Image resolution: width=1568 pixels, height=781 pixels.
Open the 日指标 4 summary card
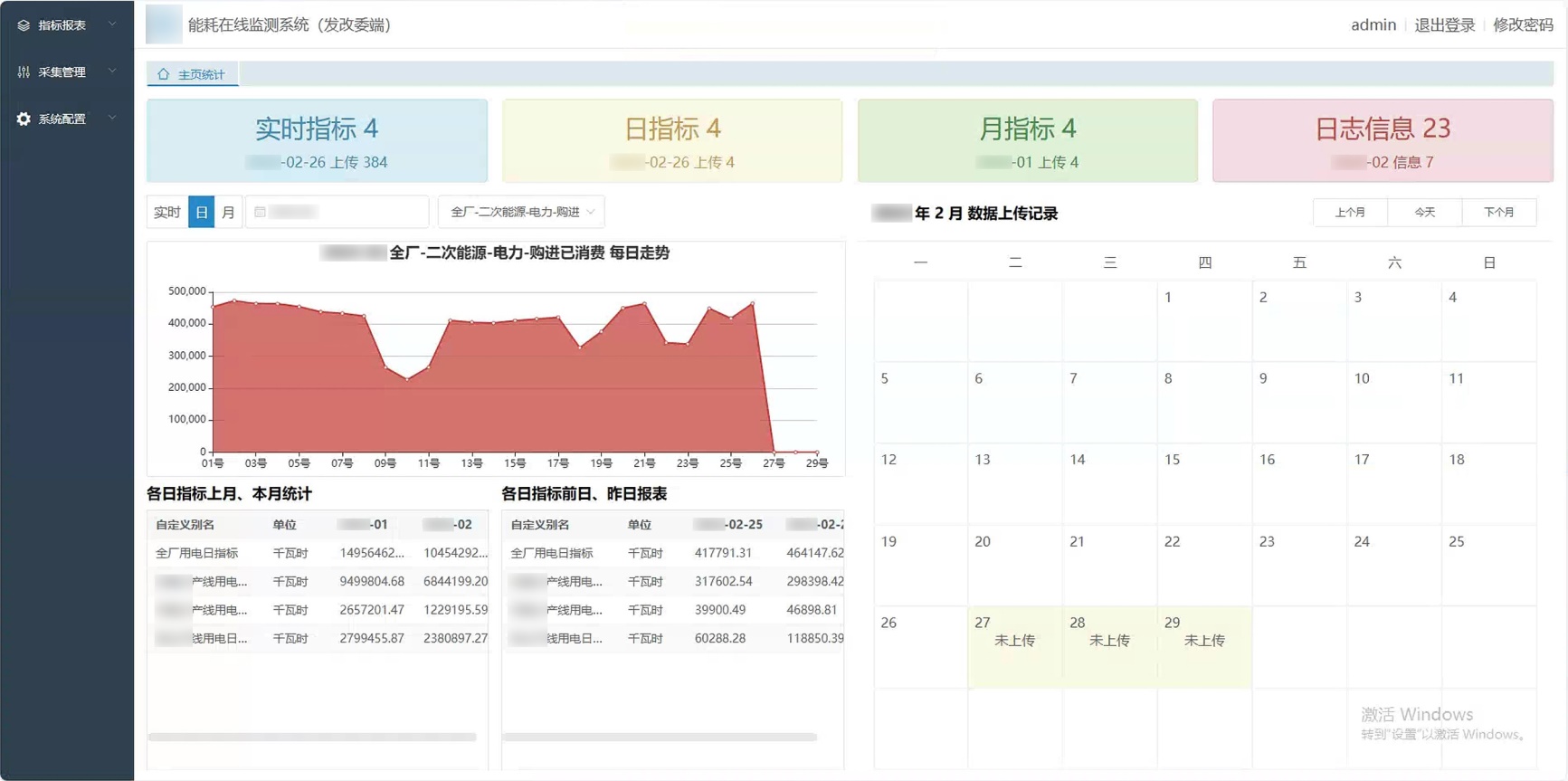672,141
